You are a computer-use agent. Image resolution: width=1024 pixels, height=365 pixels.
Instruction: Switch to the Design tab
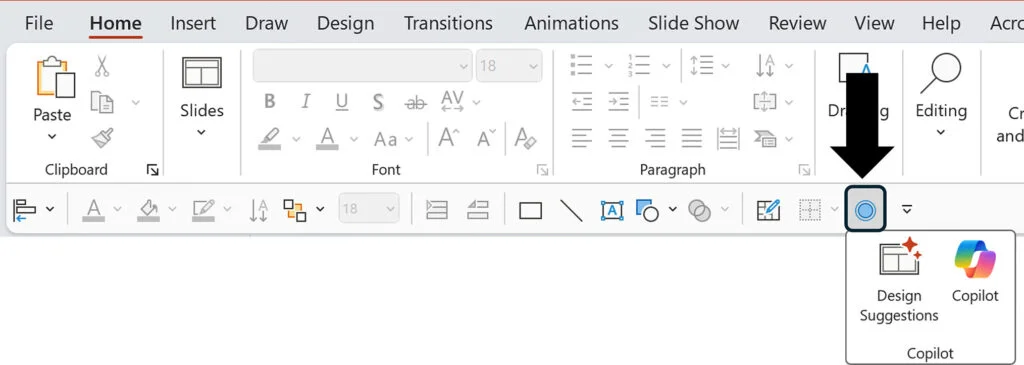(x=345, y=24)
